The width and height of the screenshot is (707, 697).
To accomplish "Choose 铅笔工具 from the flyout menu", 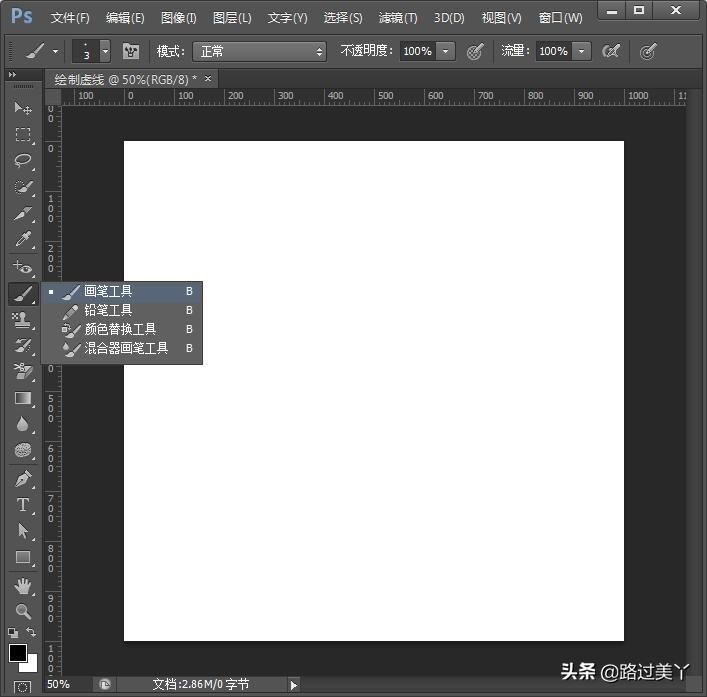I will 108,310.
